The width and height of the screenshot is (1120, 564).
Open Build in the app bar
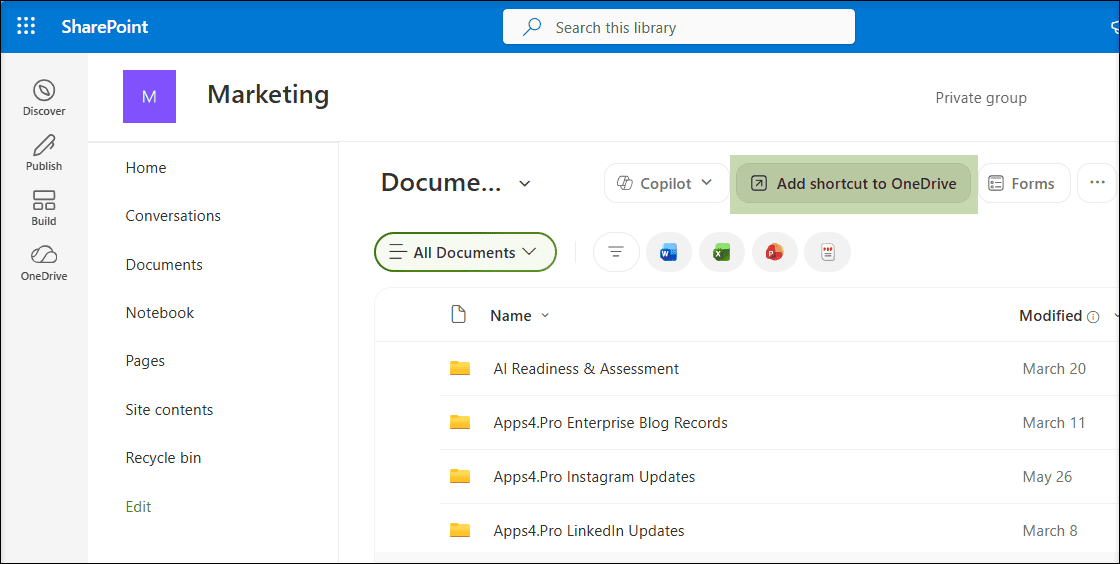click(x=44, y=208)
